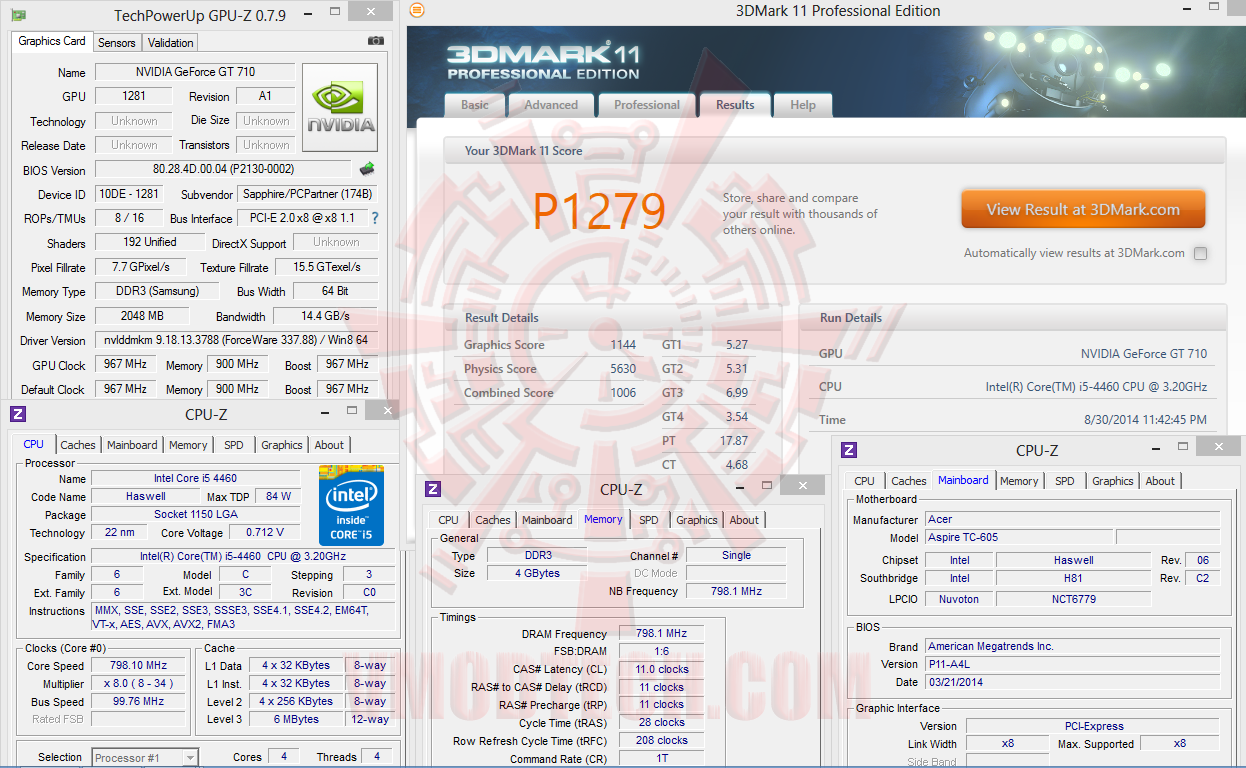Click the Graphics Score value 1144
Screen dimensions: 1246x768
tap(623, 345)
